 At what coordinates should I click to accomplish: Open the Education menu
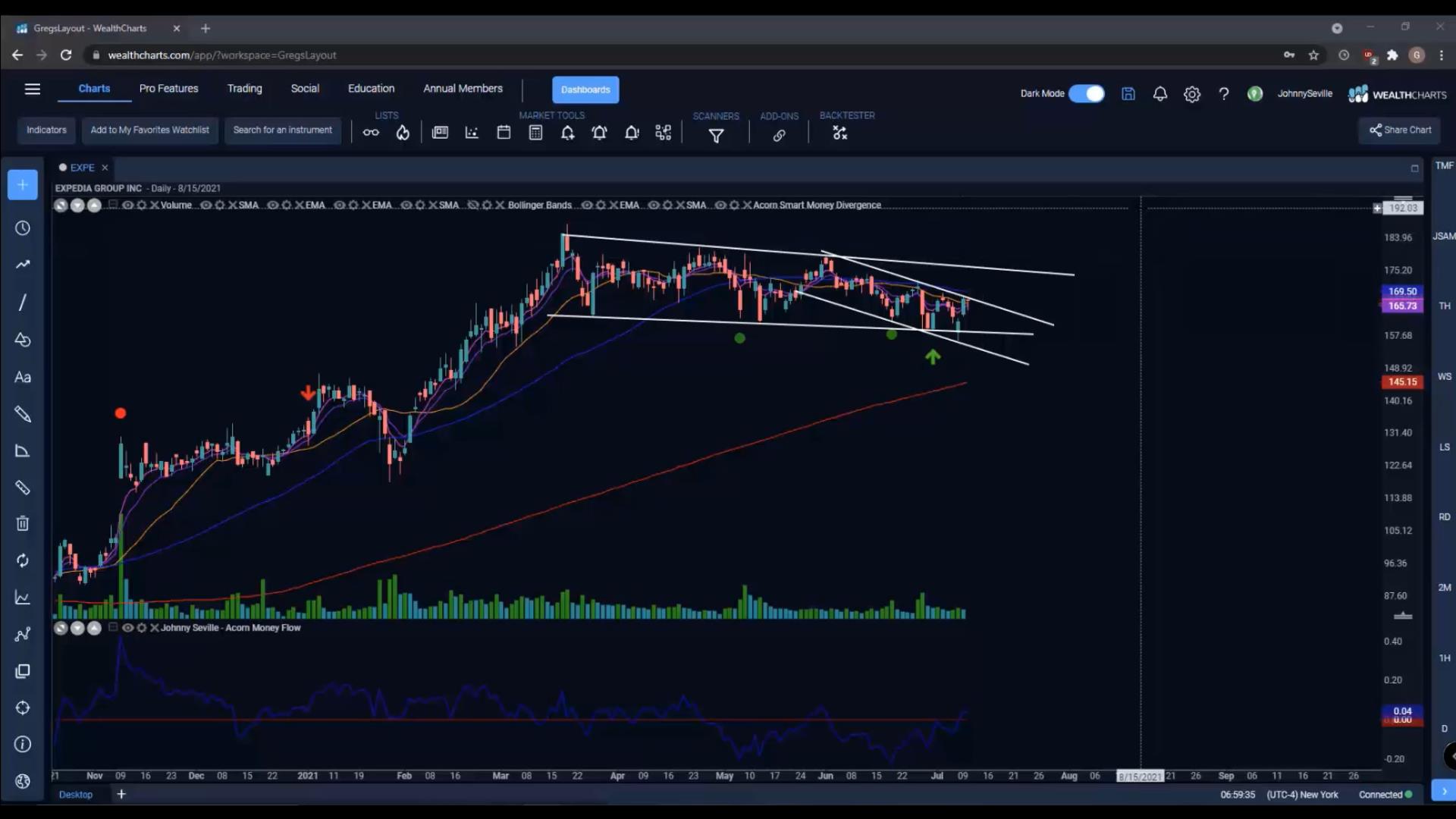point(371,89)
